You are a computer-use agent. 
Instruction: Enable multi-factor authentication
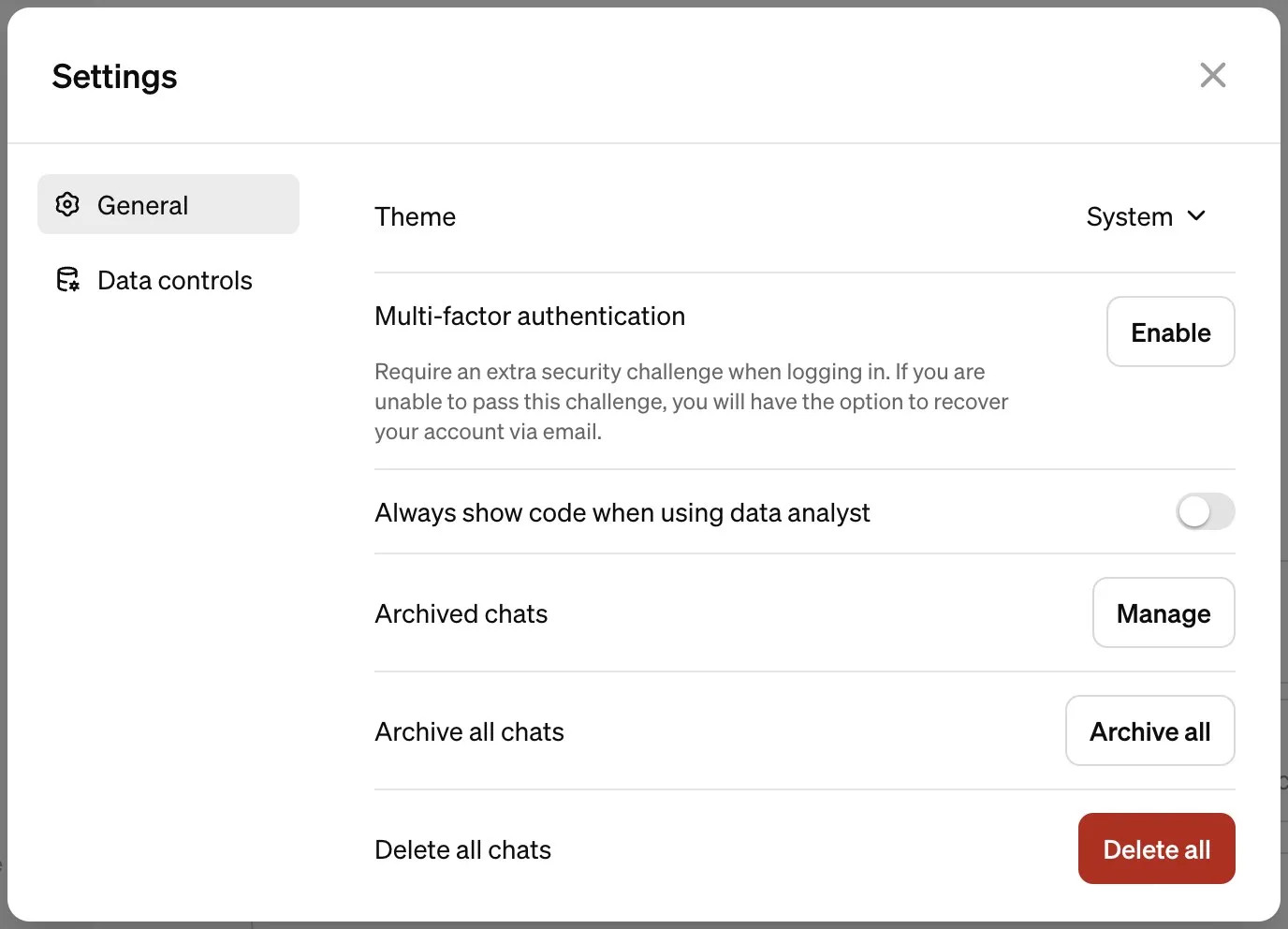(x=1170, y=332)
